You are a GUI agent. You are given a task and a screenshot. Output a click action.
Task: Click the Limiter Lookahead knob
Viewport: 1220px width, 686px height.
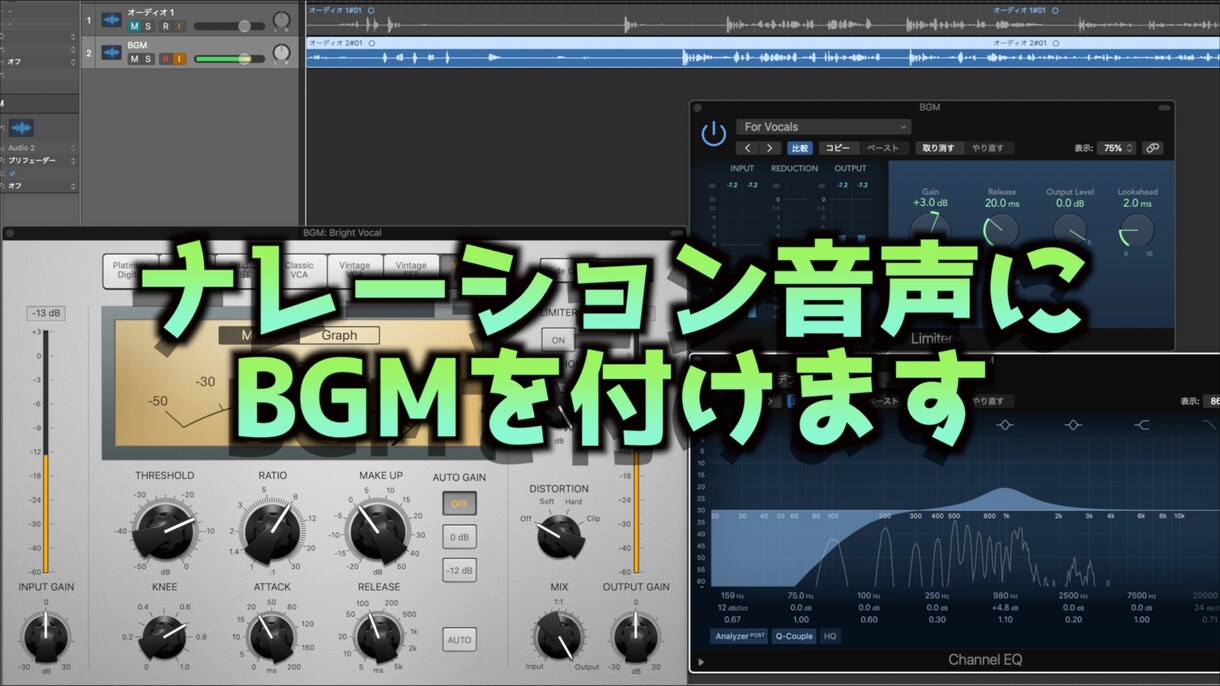pyautogui.click(x=1136, y=230)
